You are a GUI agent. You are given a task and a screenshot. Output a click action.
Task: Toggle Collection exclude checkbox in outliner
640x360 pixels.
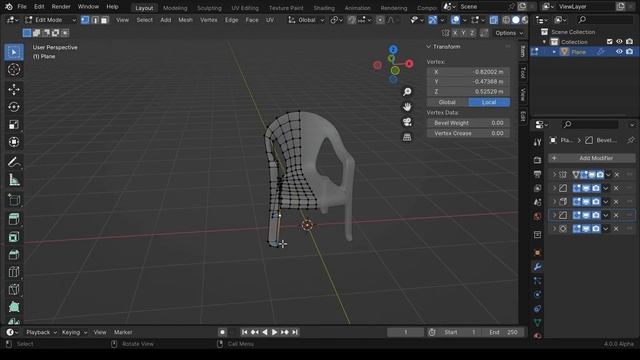pos(609,42)
